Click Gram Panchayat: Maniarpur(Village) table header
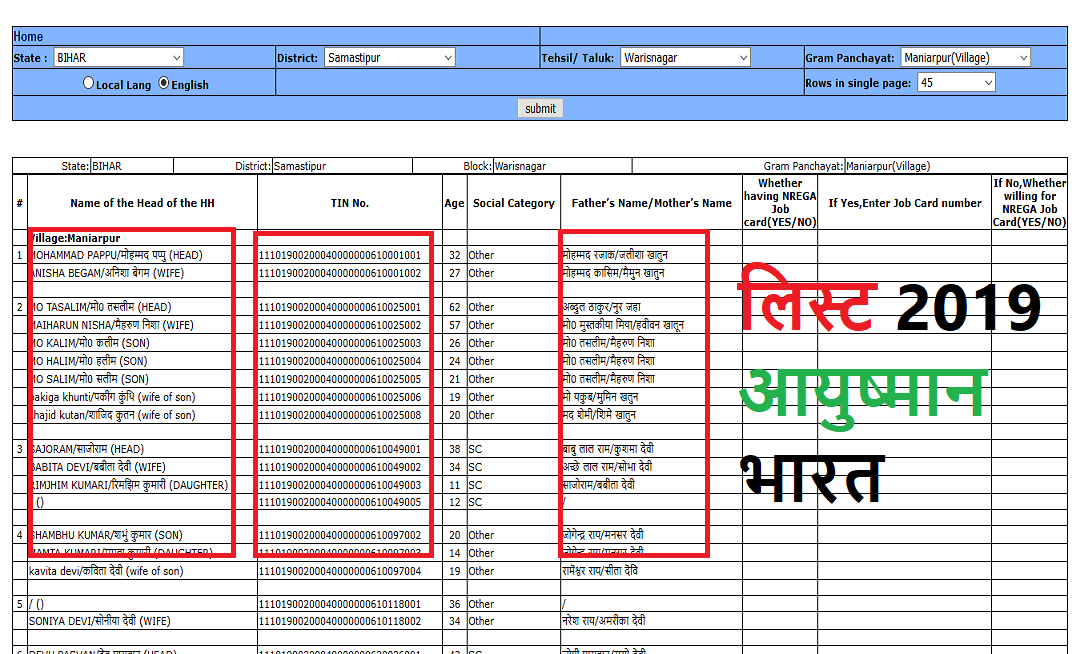This screenshot has height=654, width=1080. [x=847, y=166]
